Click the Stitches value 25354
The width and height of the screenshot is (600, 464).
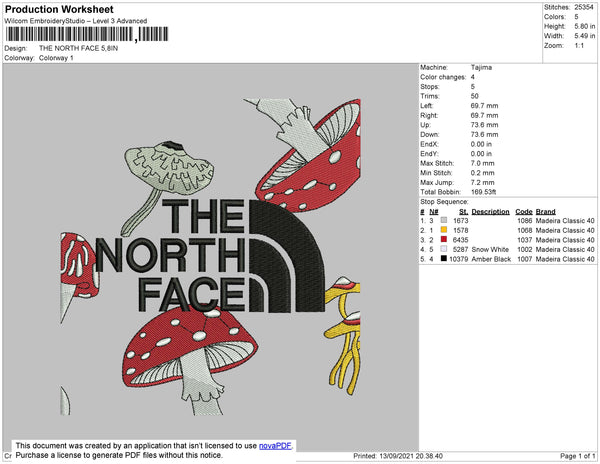tap(584, 7)
